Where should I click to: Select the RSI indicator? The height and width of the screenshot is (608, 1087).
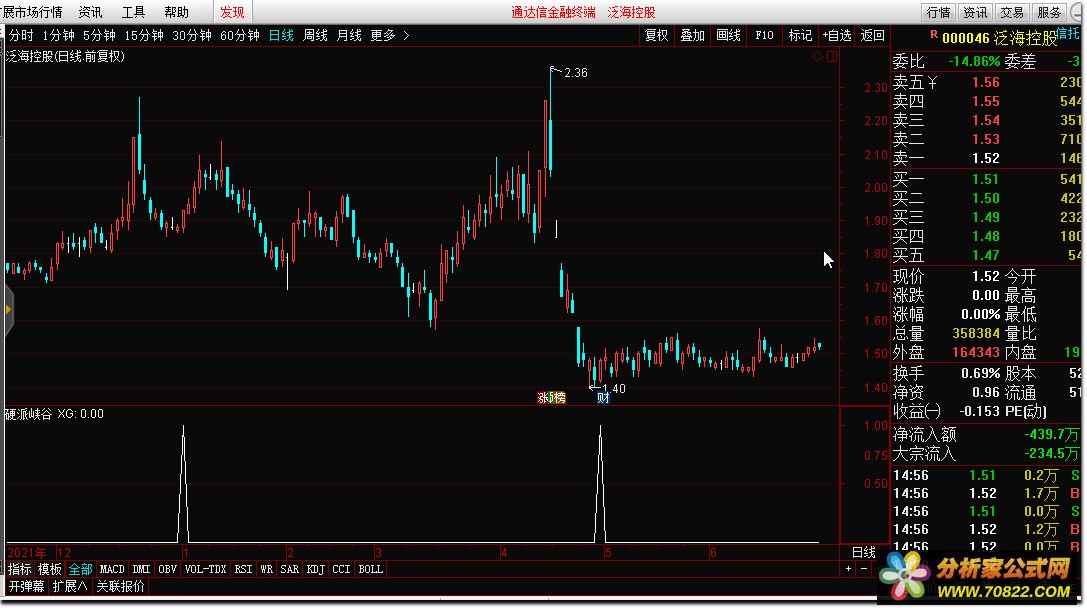(x=243, y=569)
